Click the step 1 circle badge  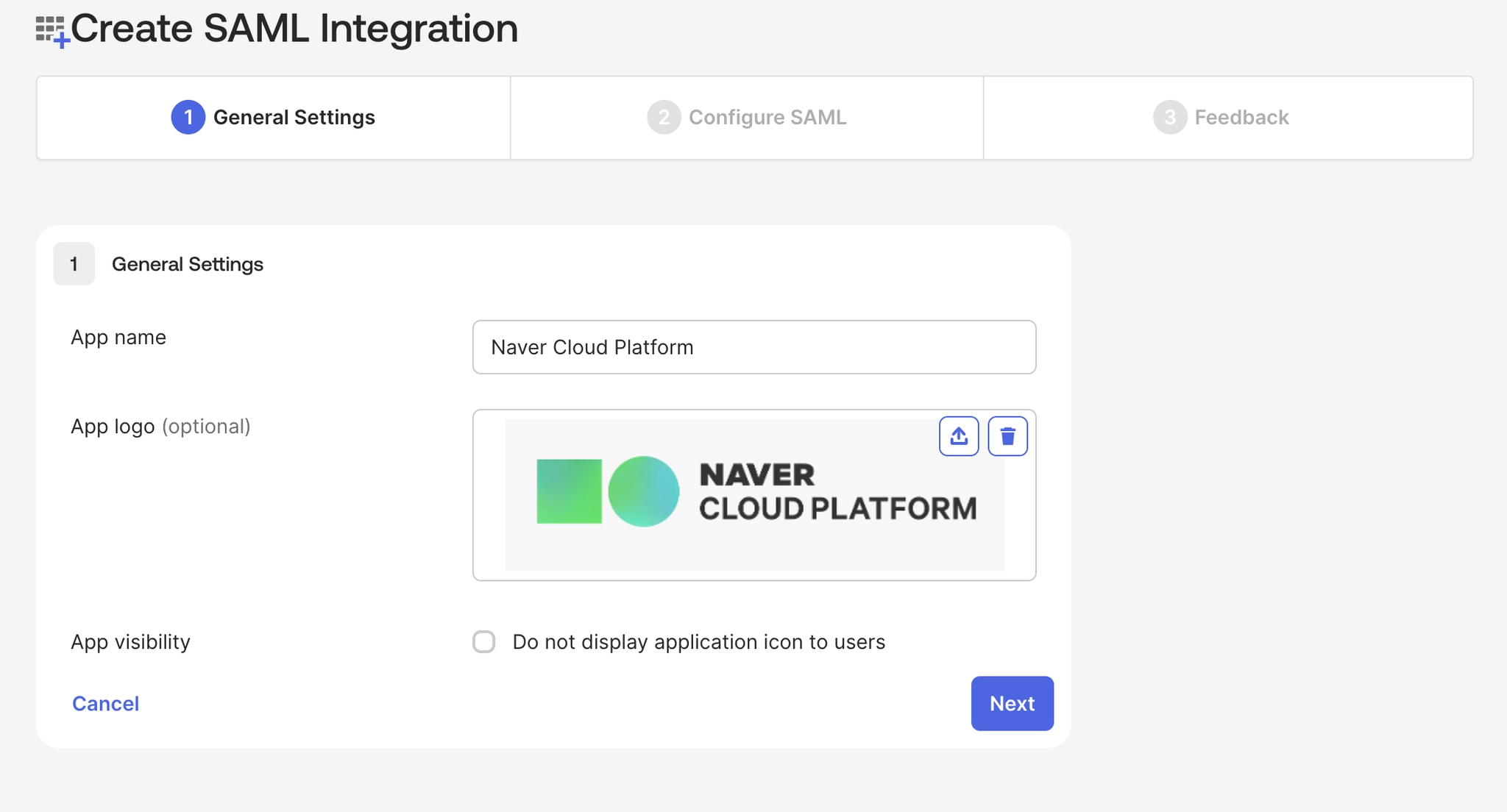188,118
